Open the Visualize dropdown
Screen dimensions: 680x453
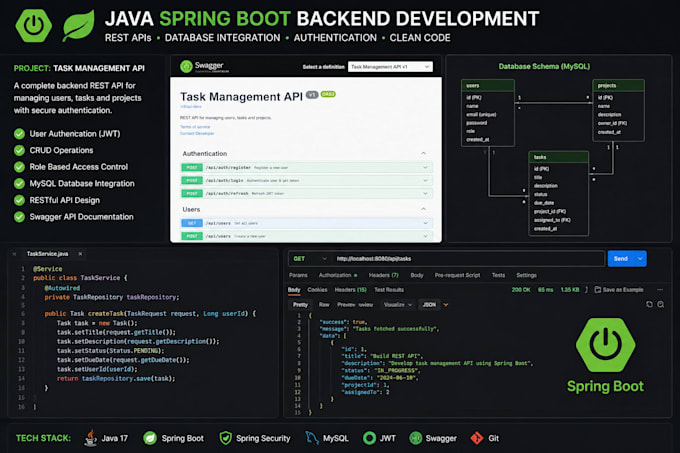click(x=398, y=305)
